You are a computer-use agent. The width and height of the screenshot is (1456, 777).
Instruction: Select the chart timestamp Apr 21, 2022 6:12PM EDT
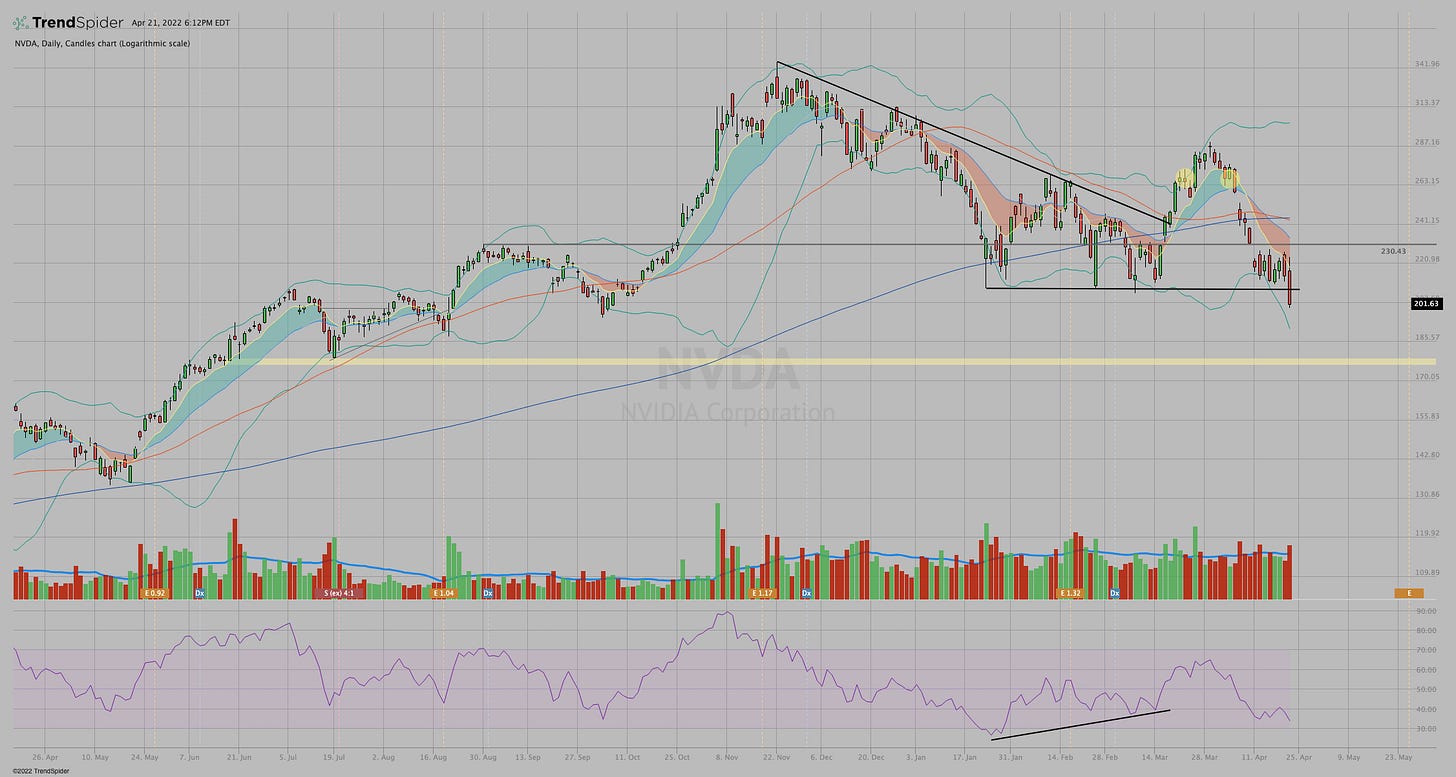pyautogui.click(x=182, y=22)
